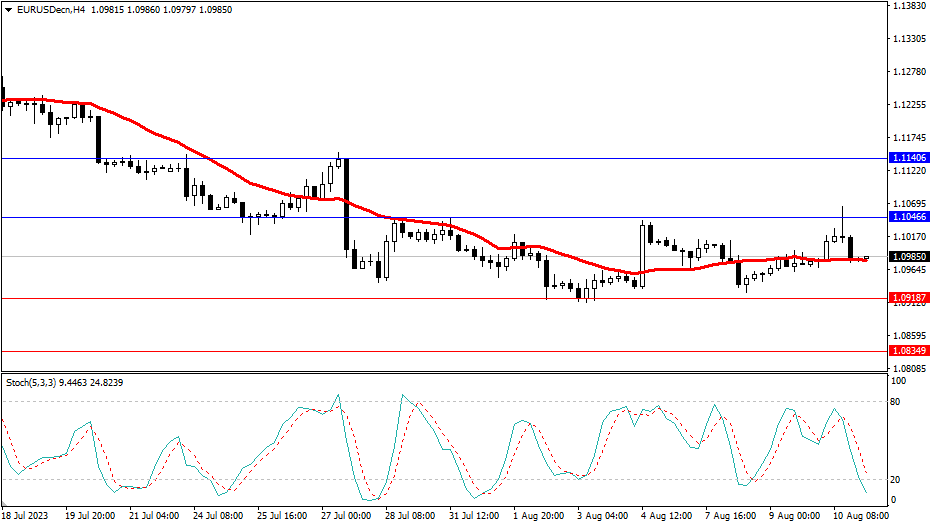Select the blue 1.11406 price label
Screen dimensions: 932x525
[909, 158]
